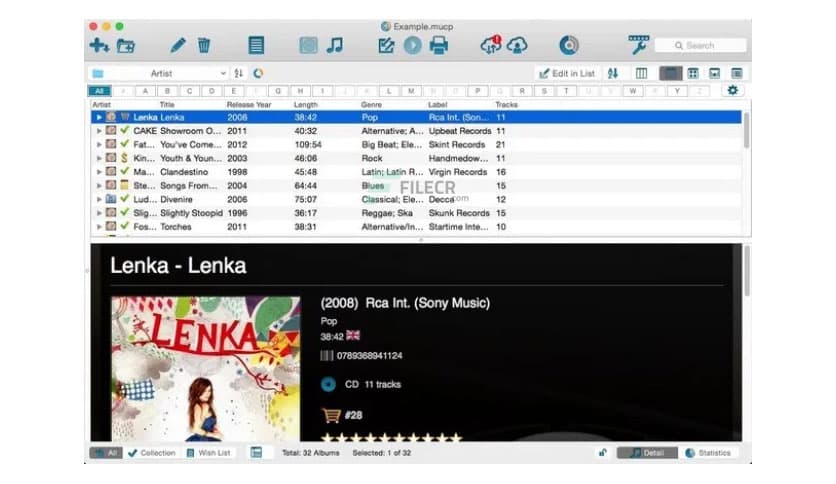Image resolution: width=836 pixels, height=484 pixels.
Task: Click the Edit in List button
Action: (x=567, y=74)
